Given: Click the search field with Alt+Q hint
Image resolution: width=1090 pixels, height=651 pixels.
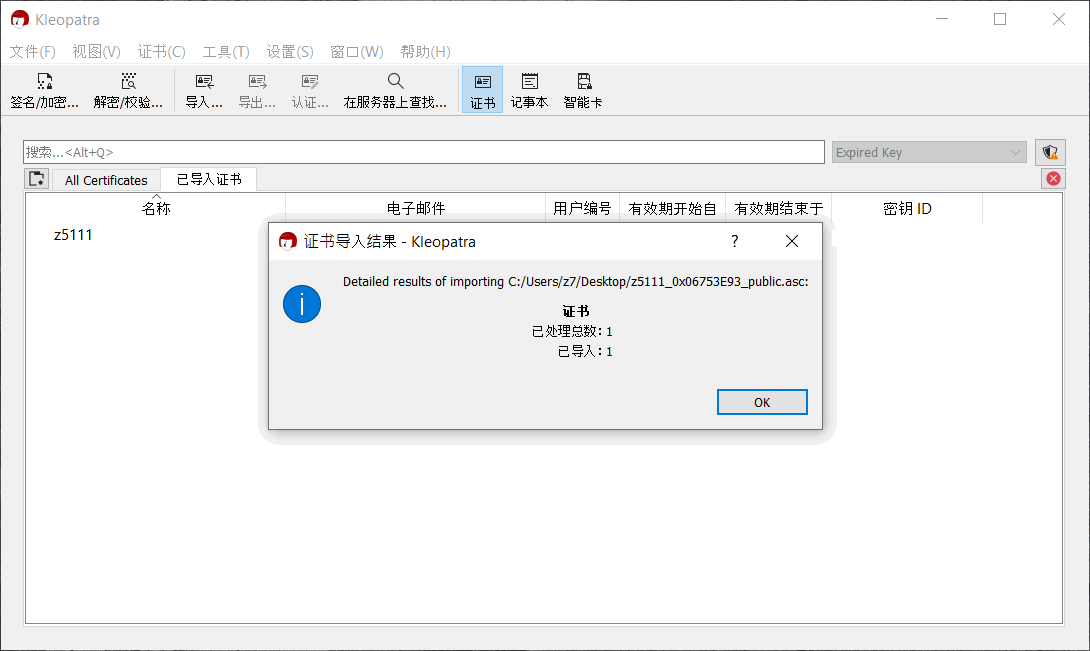Looking at the screenshot, I should (423, 152).
